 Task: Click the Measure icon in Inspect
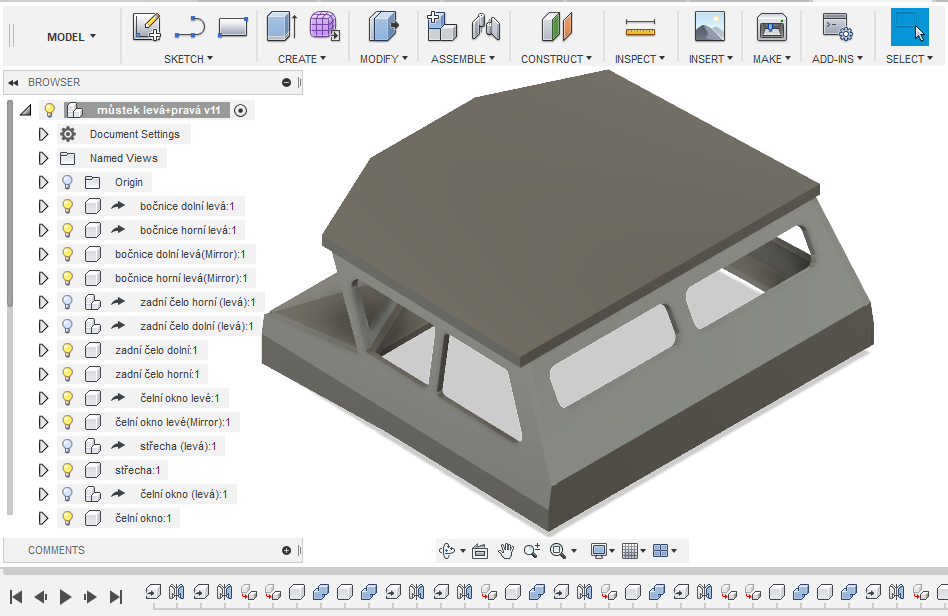(x=639, y=27)
